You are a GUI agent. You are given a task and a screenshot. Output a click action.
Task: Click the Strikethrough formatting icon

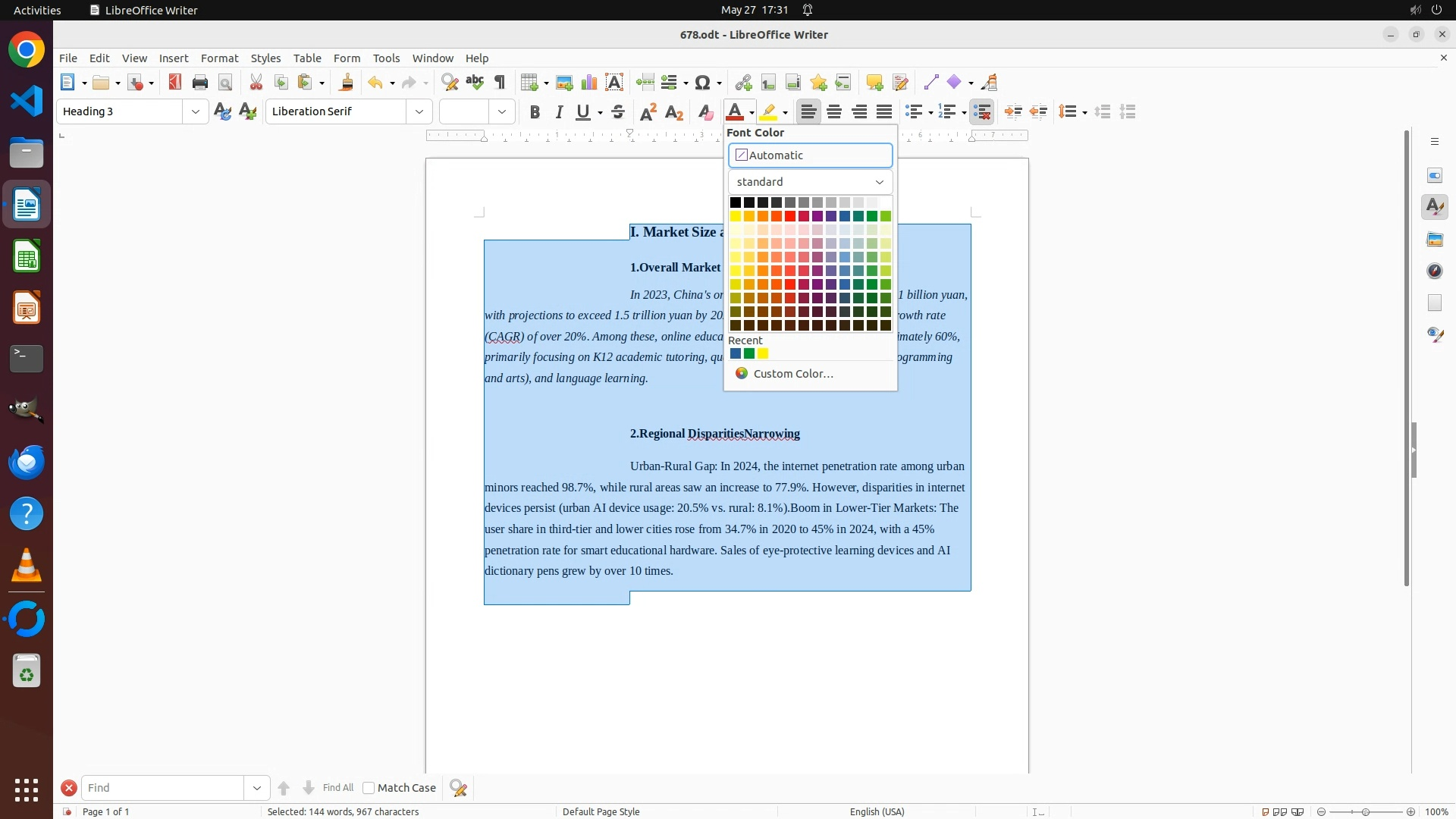point(618,112)
